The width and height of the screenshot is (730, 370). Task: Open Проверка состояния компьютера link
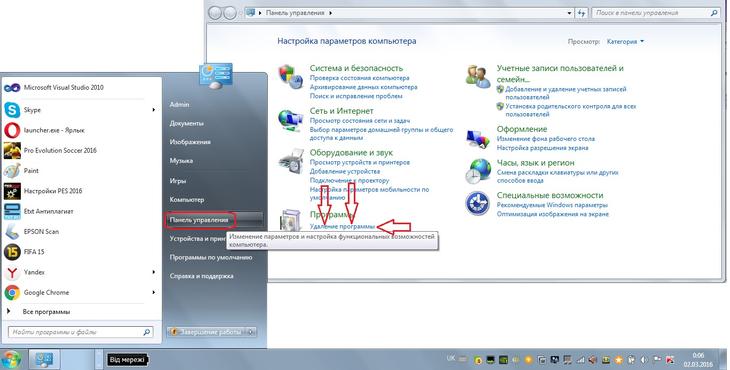pos(359,78)
